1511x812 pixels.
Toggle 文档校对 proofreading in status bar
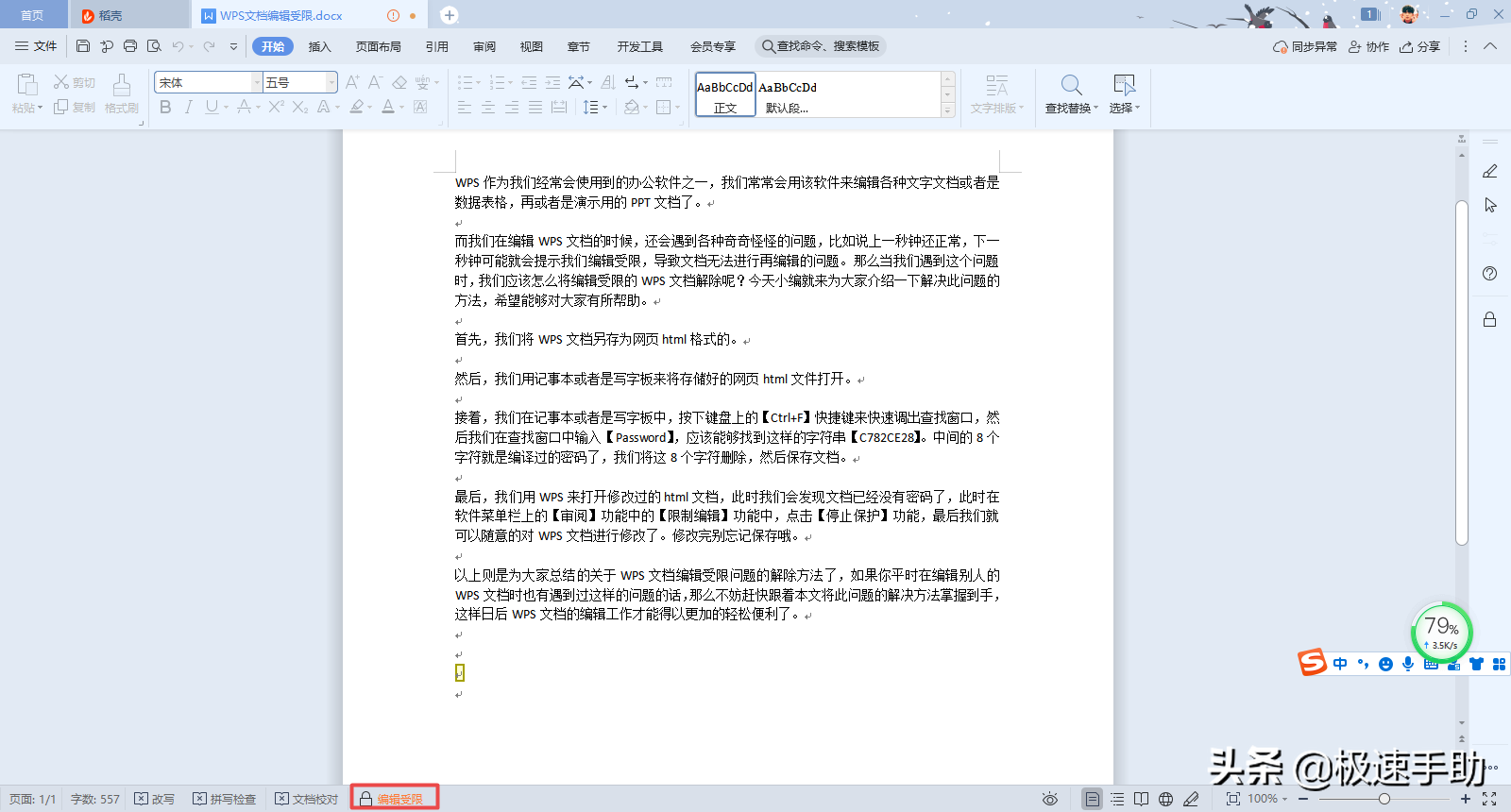307,799
